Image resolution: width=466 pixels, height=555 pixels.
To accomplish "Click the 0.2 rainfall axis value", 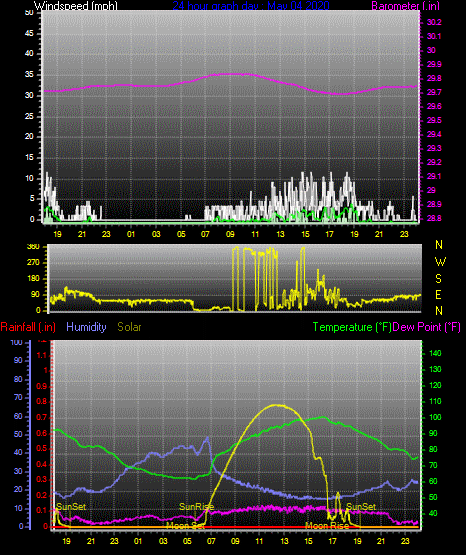I will (42, 495).
